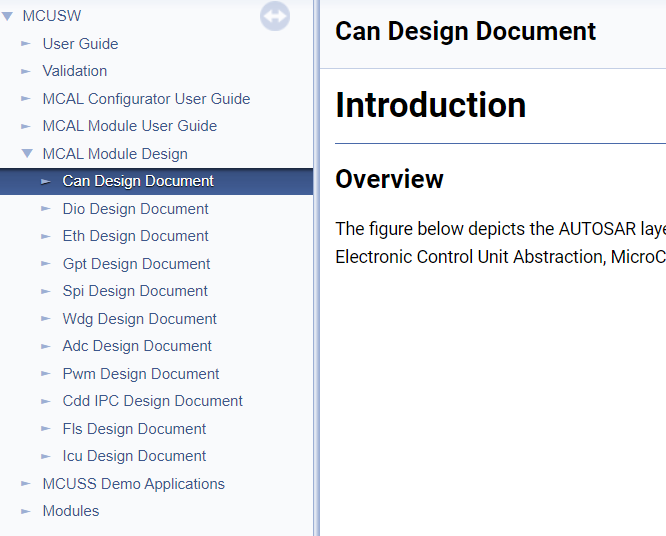Expand the Adc Design Document arrow
This screenshot has height=536, width=666.
coord(46,347)
